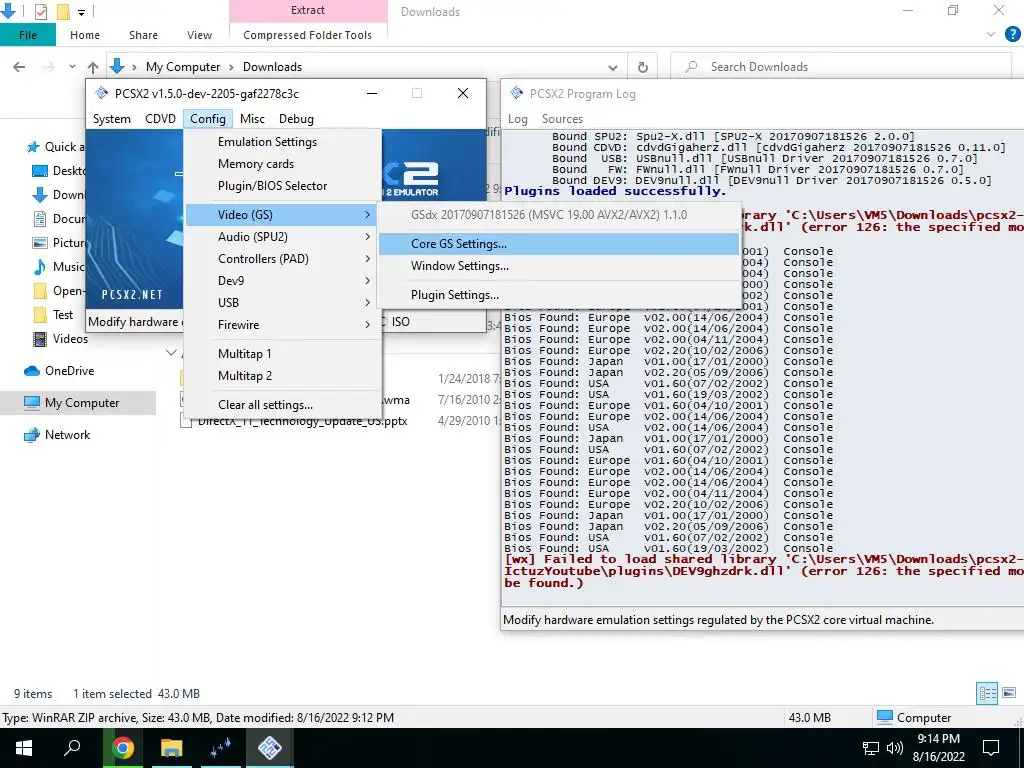Click the Search Downloads field
The height and width of the screenshot is (768, 1024).
click(x=842, y=67)
